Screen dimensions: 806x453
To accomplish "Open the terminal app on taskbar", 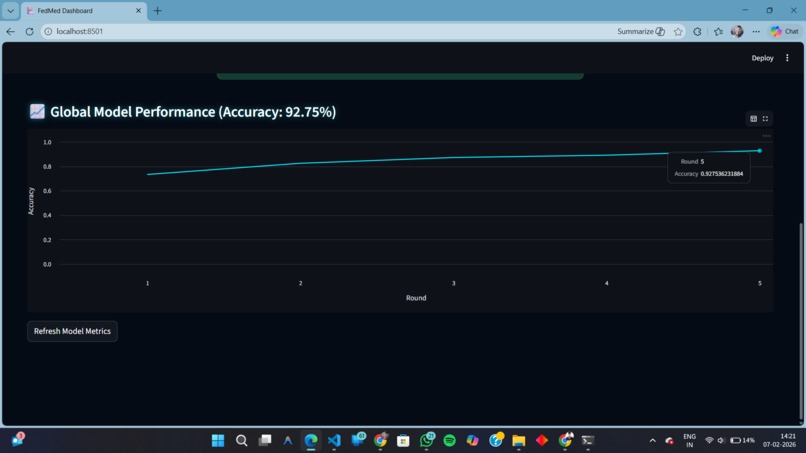I will click(x=588, y=441).
